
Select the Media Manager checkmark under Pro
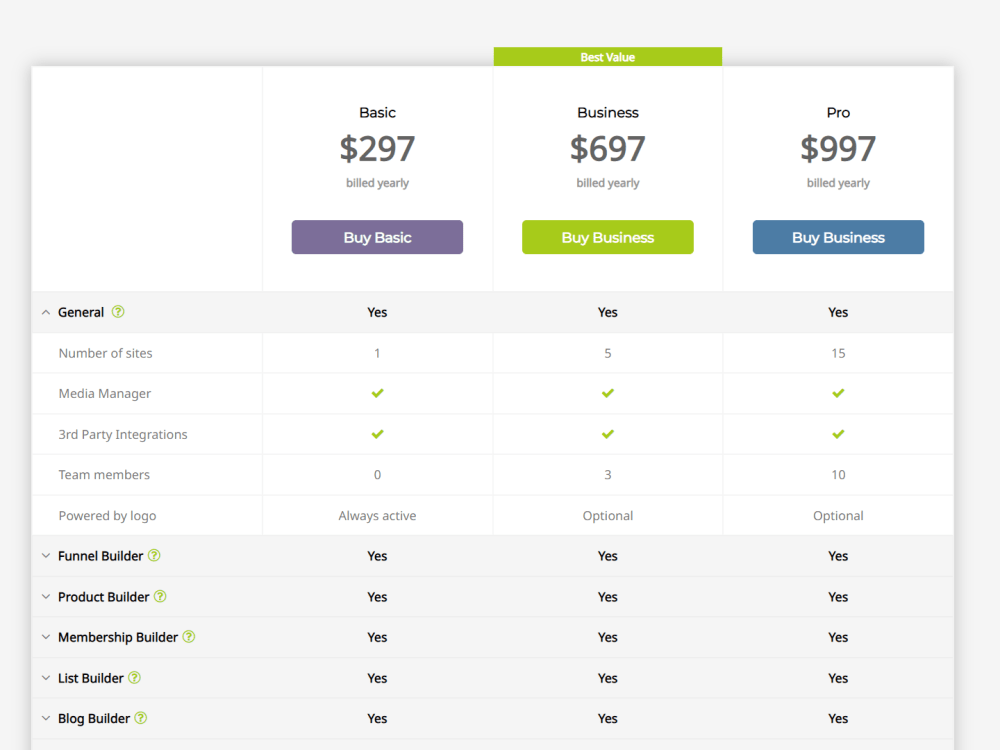838,393
